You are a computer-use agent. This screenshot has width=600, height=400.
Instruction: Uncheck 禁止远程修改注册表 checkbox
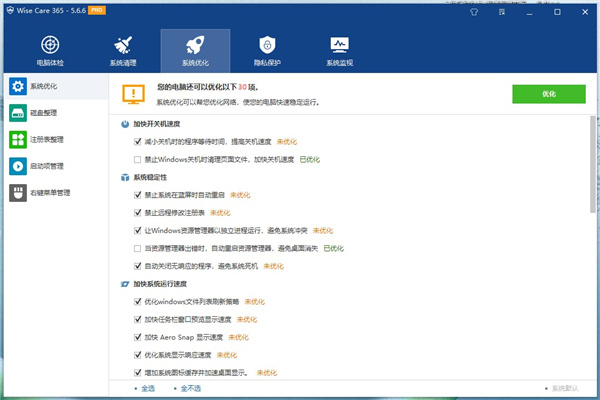(x=138, y=213)
